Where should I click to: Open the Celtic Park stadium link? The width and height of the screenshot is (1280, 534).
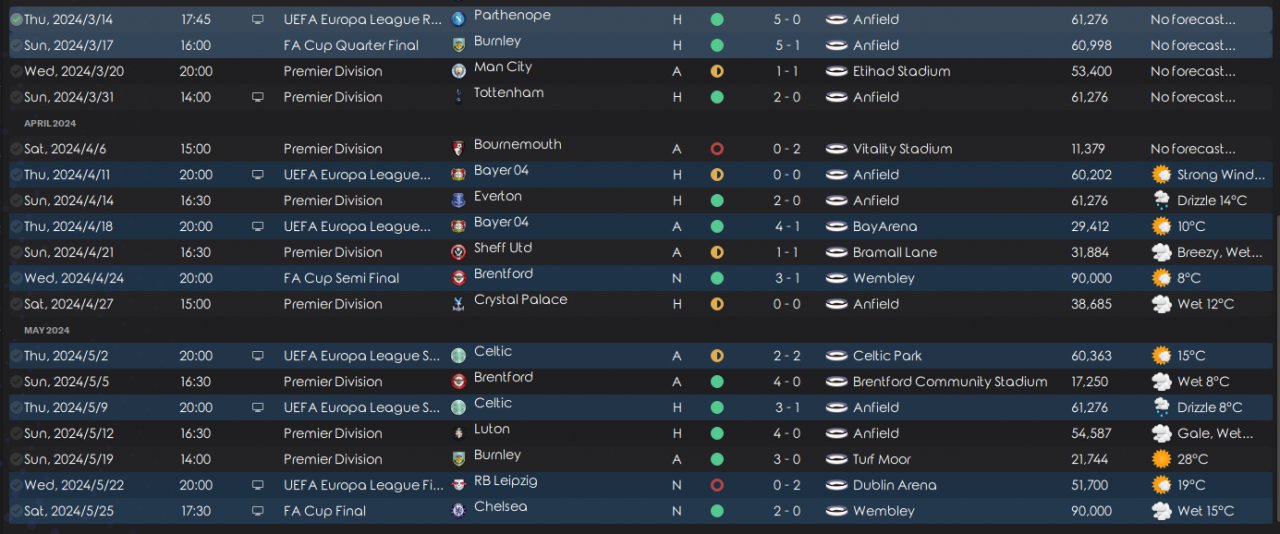click(887, 356)
